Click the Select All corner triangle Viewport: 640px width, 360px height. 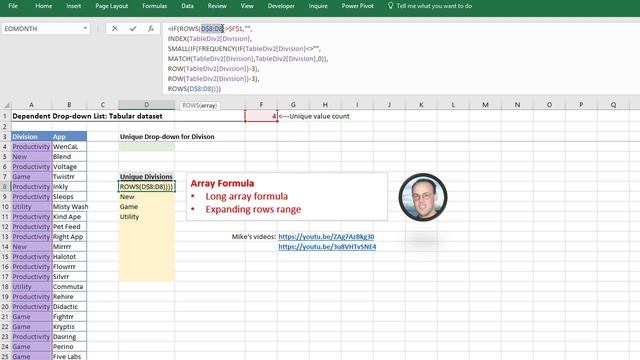pyautogui.click(x=7, y=105)
